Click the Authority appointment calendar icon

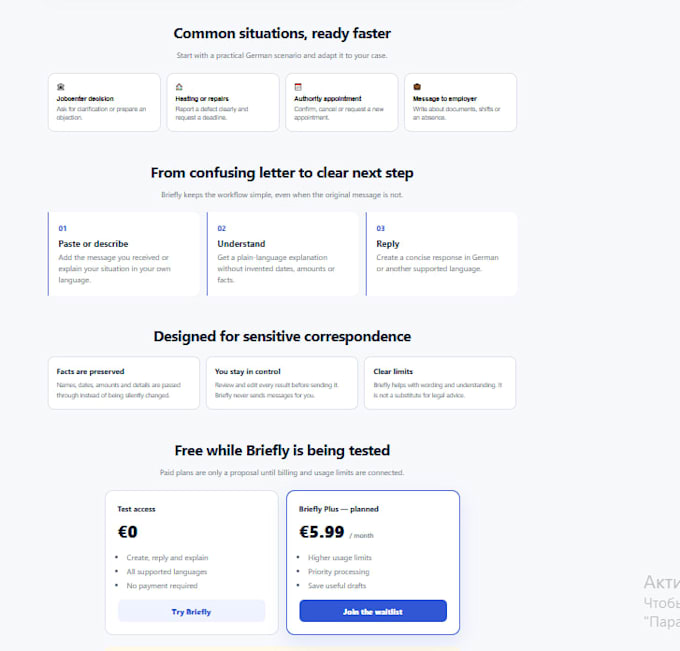point(298,87)
